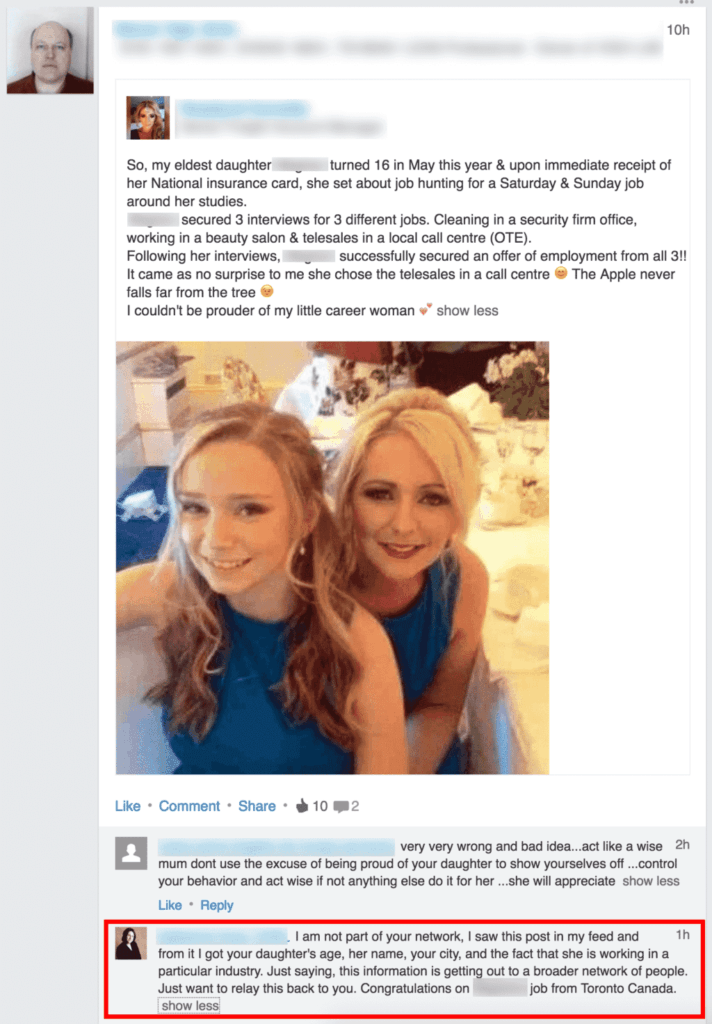Share the post
The height and width of the screenshot is (1024, 712).
(257, 806)
